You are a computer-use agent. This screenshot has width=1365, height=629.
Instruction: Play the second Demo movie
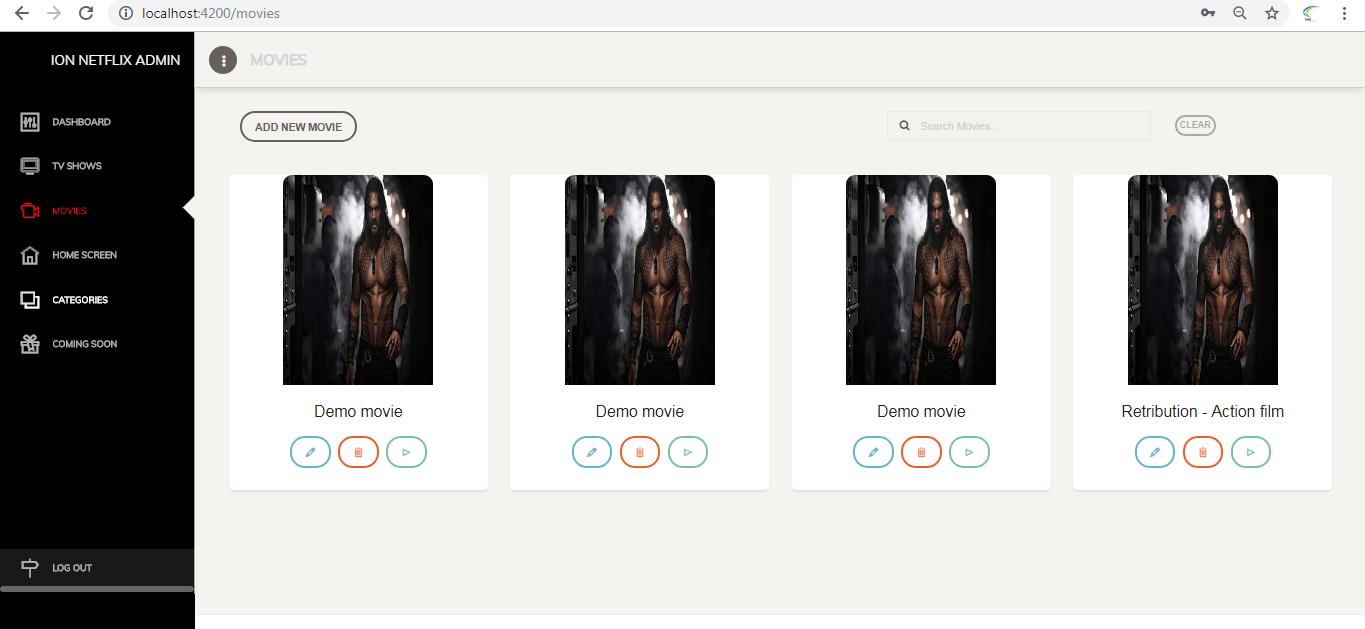[688, 452]
